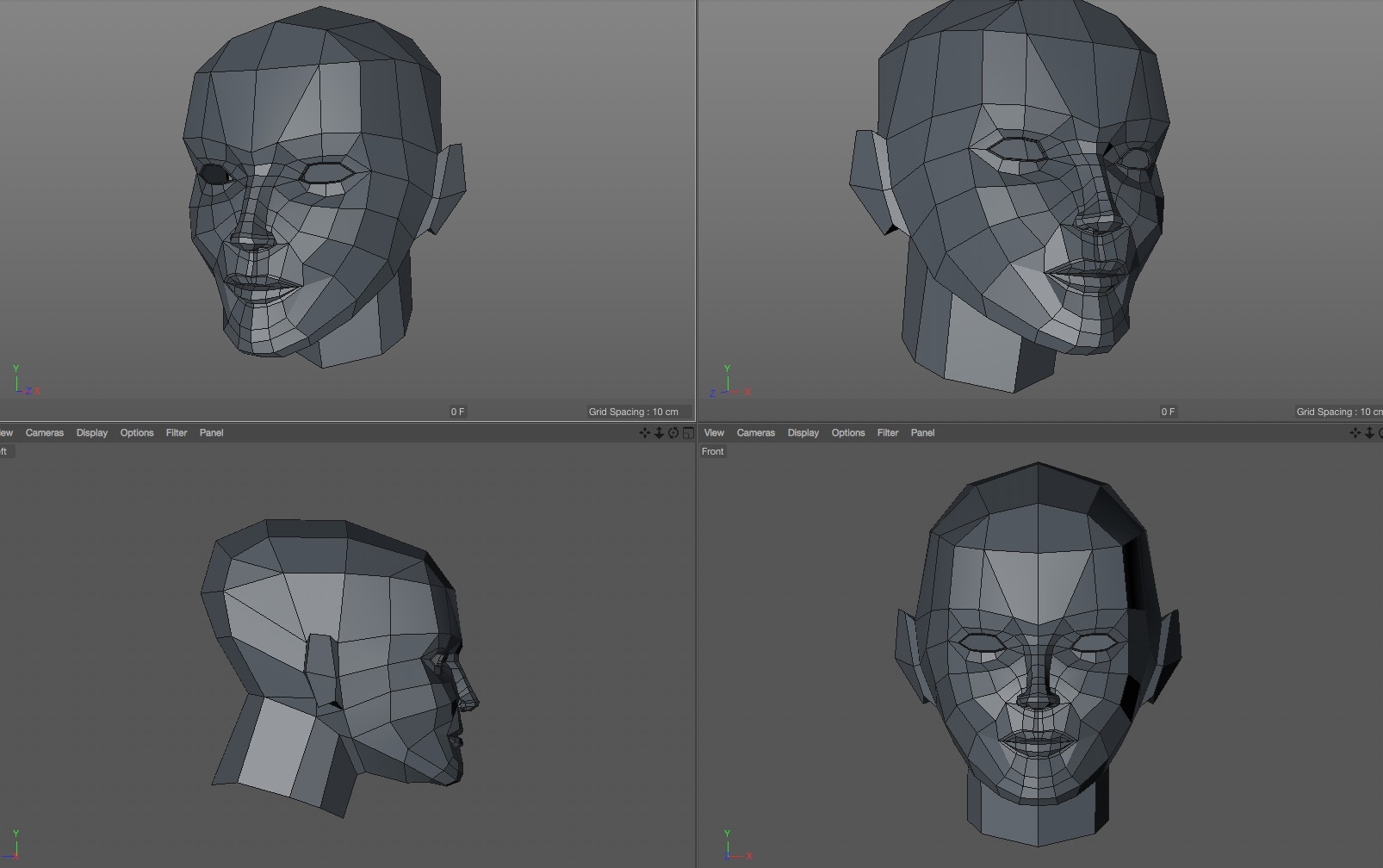
Task: Click the pan camera icon in Front viewport
Action: pos(1355,433)
